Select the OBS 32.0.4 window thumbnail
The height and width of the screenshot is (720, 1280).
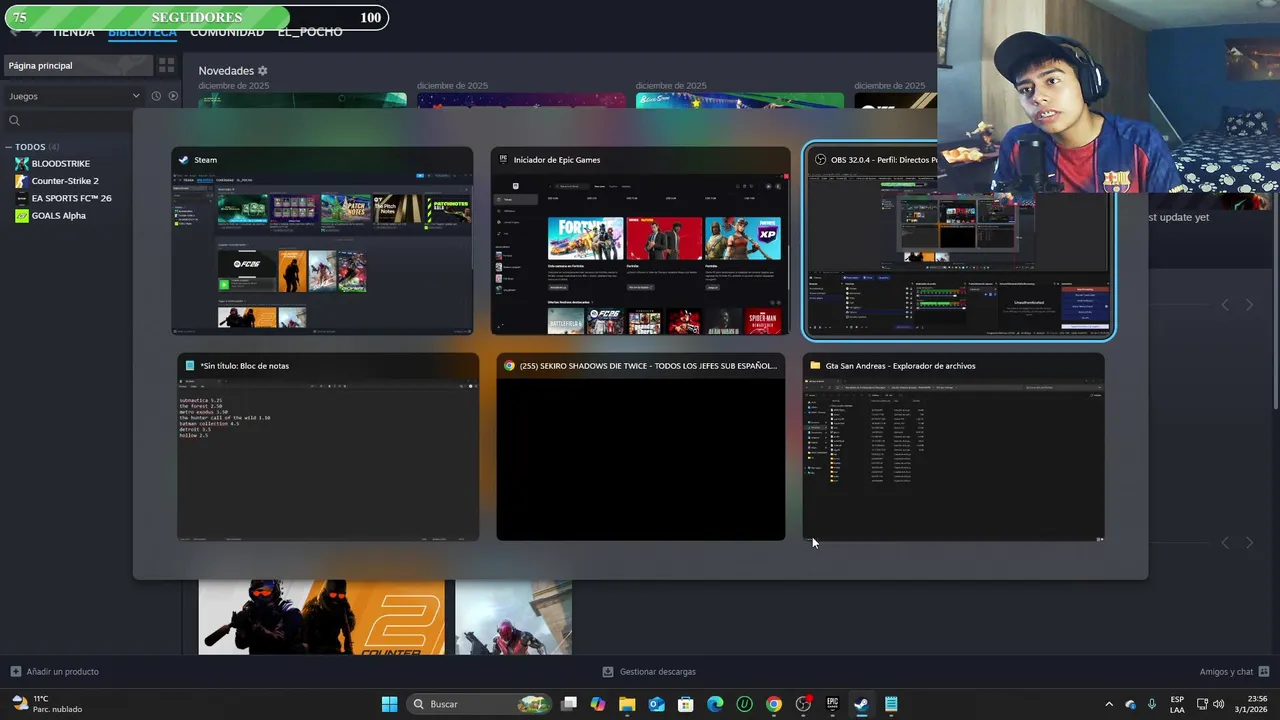pos(958,241)
